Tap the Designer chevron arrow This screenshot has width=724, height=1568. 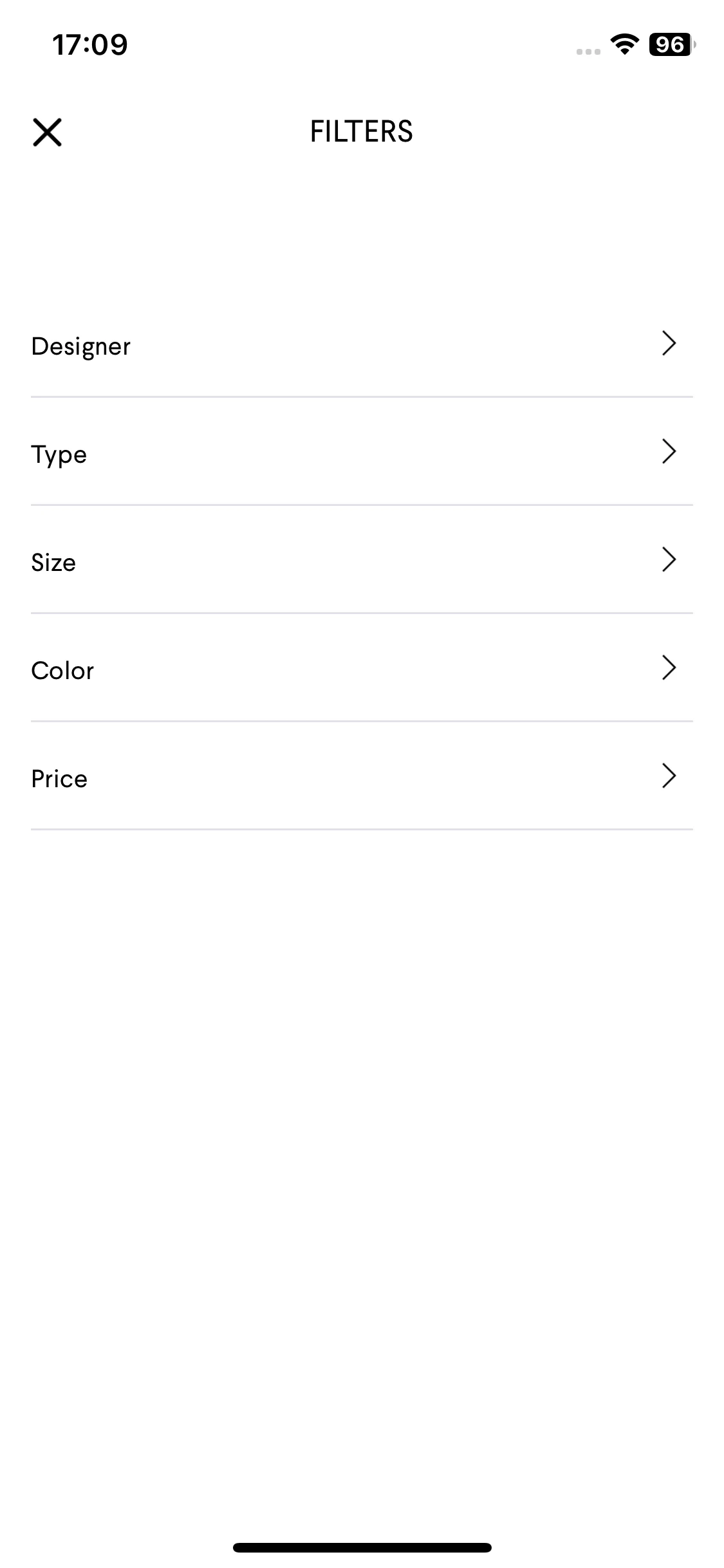tap(669, 344)
